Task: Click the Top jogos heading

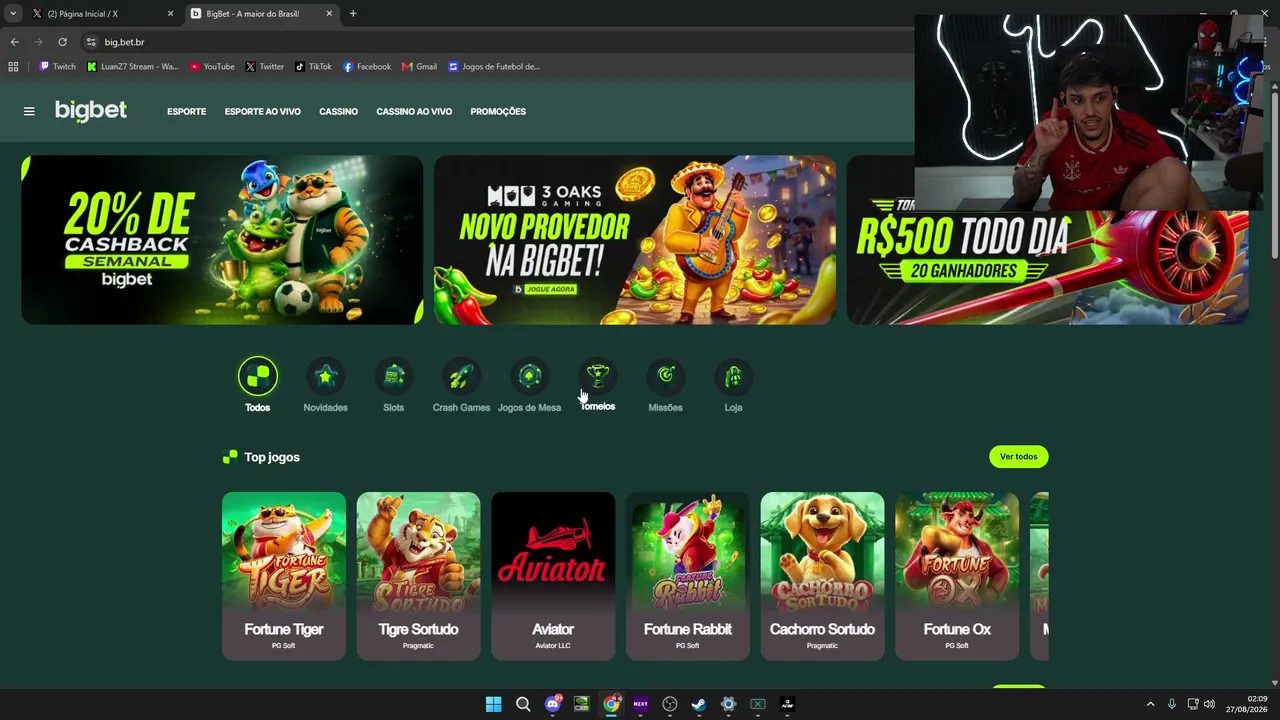Action: [272, 457]
